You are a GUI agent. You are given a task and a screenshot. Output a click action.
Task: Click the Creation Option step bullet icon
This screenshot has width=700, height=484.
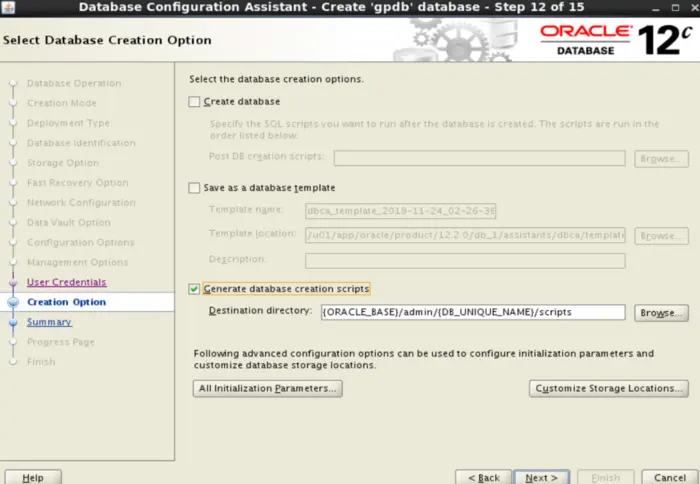tap(13, 302)
